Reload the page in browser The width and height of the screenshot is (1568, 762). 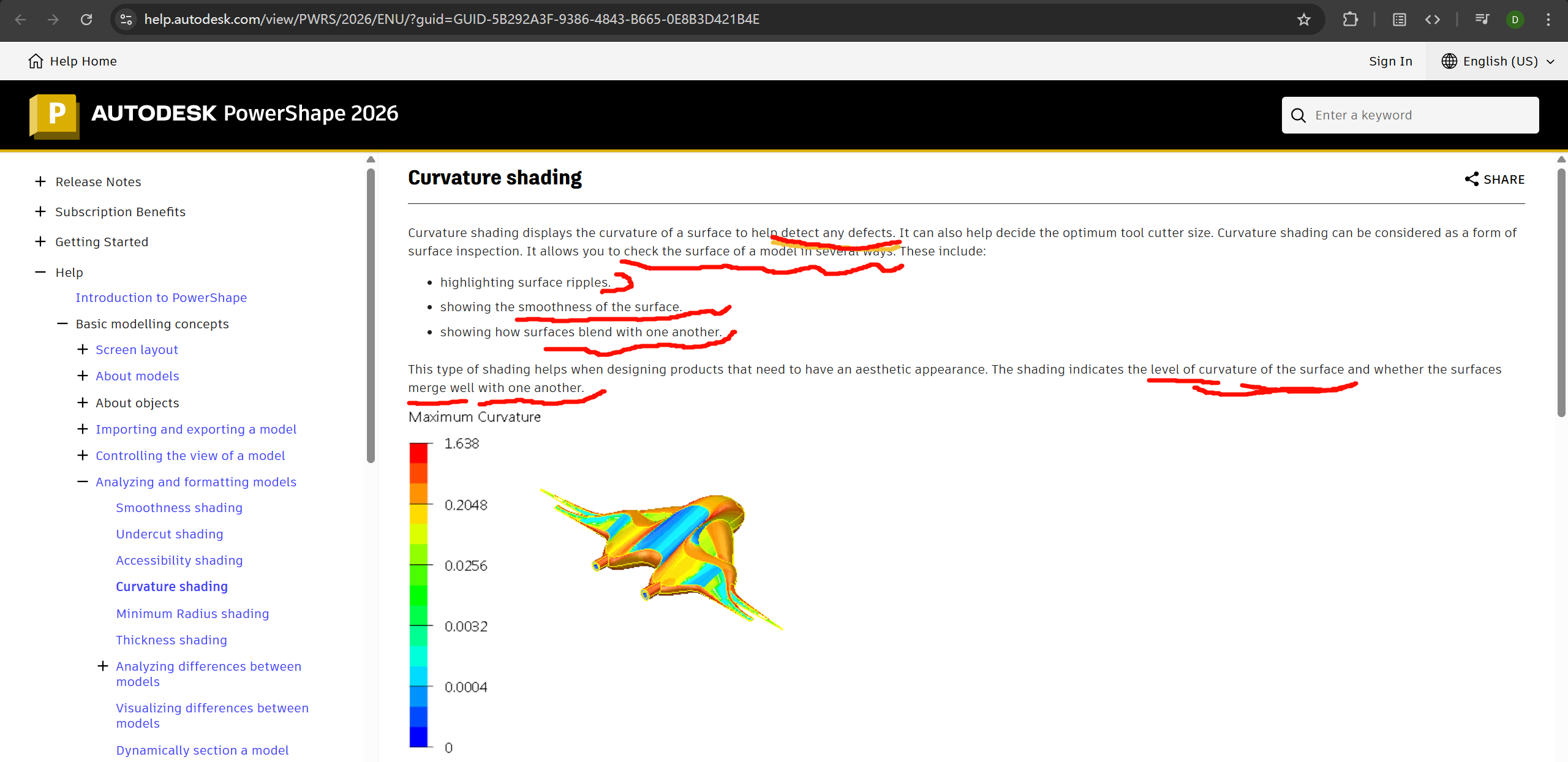(x=86, y=20)
